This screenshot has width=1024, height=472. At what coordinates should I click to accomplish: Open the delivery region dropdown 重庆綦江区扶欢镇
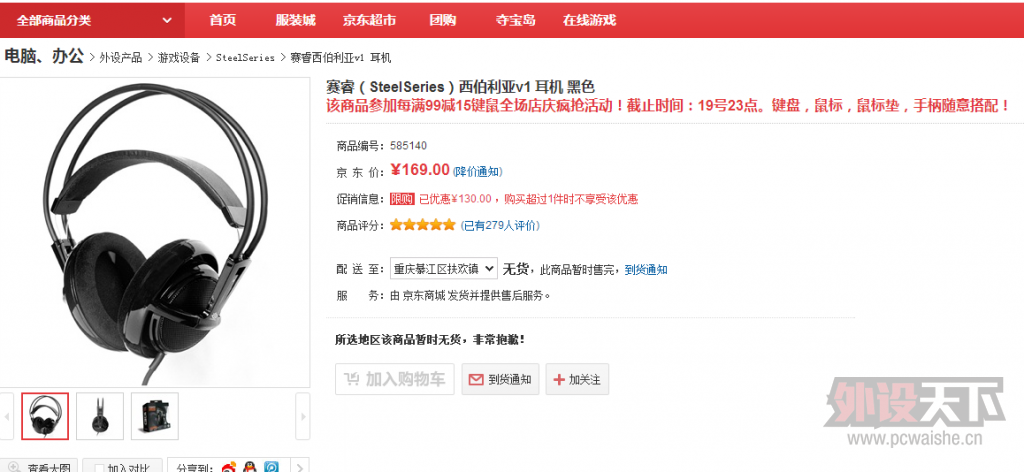(443, 268)
